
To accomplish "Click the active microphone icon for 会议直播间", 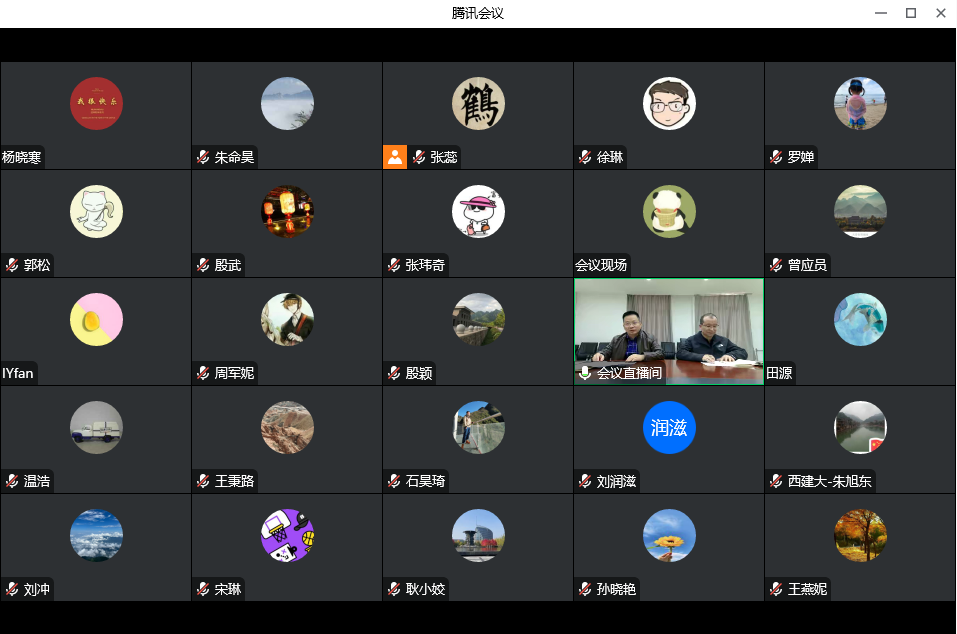I will tap(585, 373).
